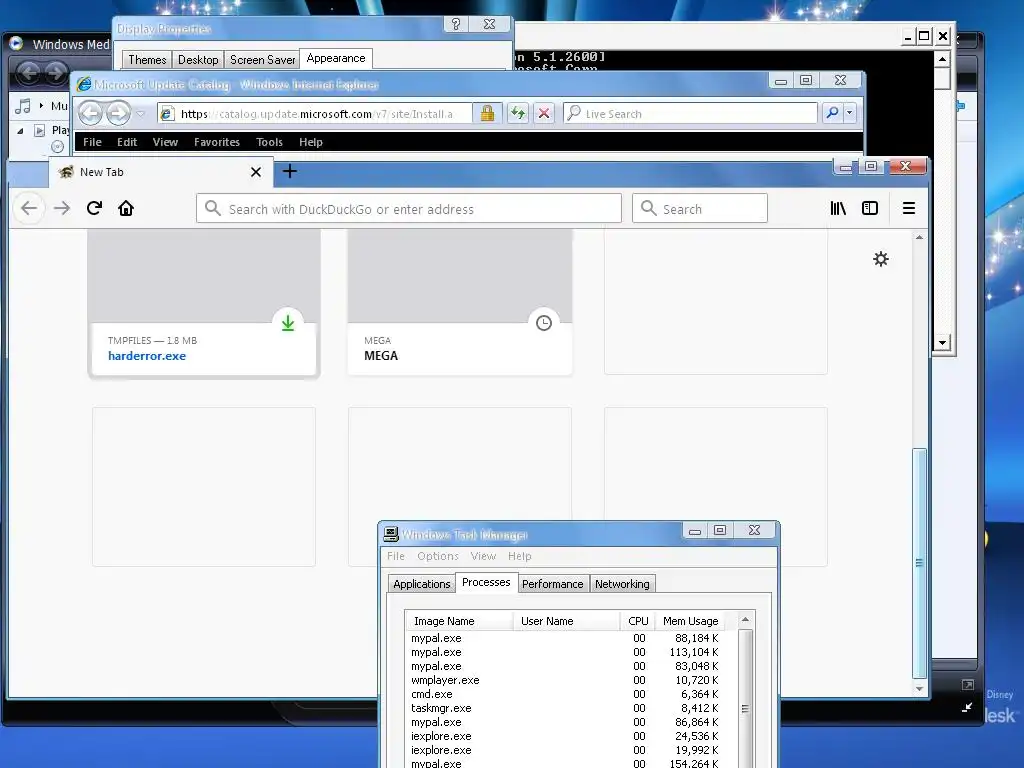Click the history clock icon on MEGA tile
This screenshot has height=768, width=1024.
pyautogui.click(x=544, y=323)
